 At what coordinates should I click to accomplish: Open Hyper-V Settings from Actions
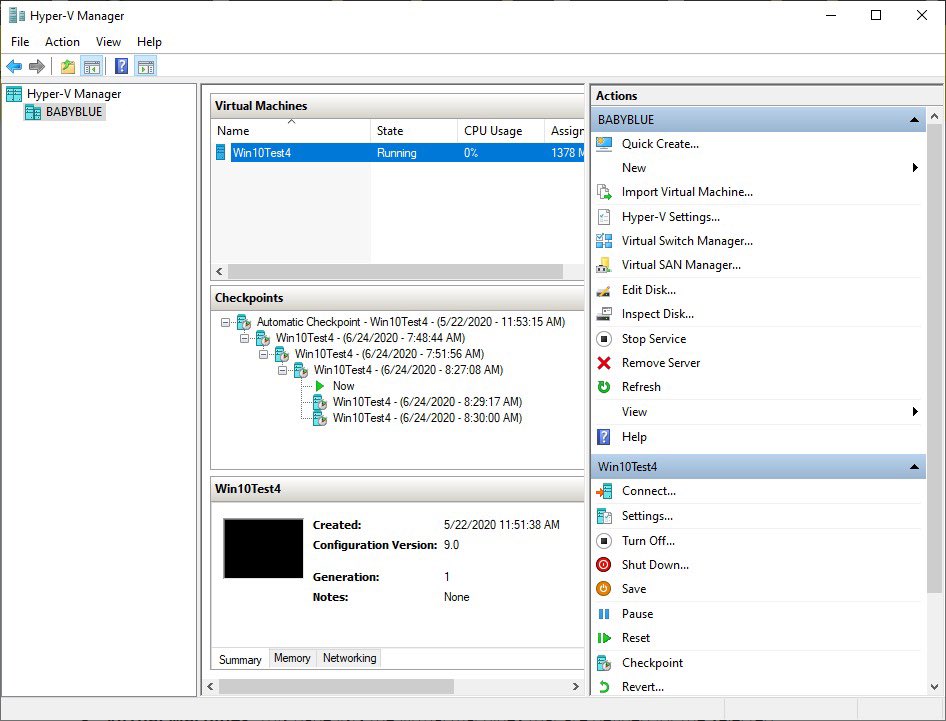tap(670, 217)
